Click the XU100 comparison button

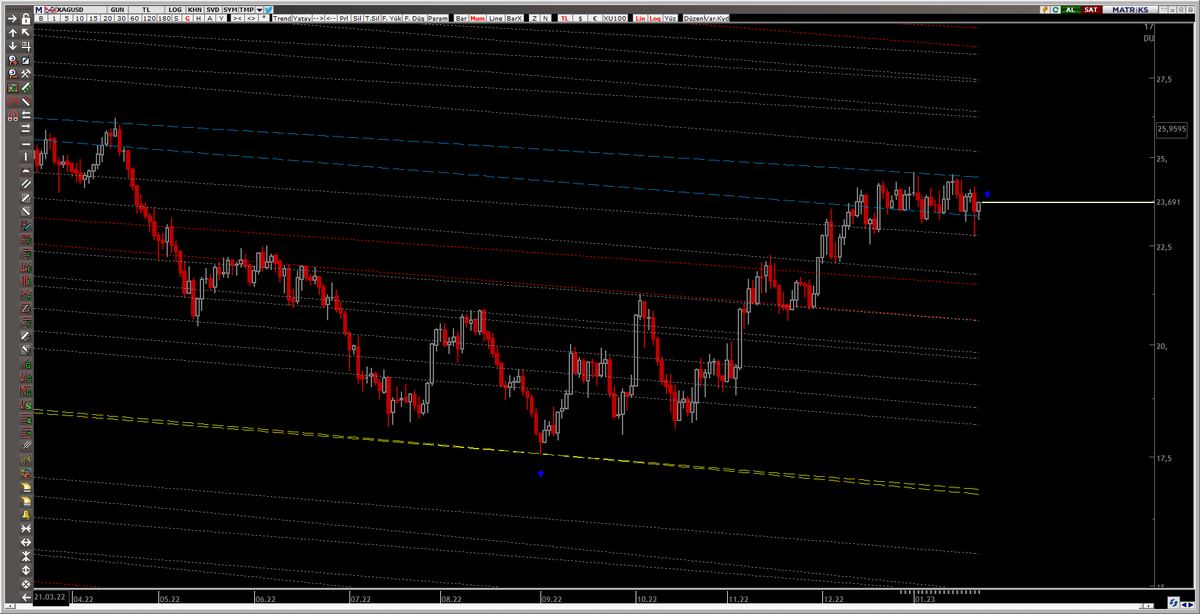tap(615, 18)
